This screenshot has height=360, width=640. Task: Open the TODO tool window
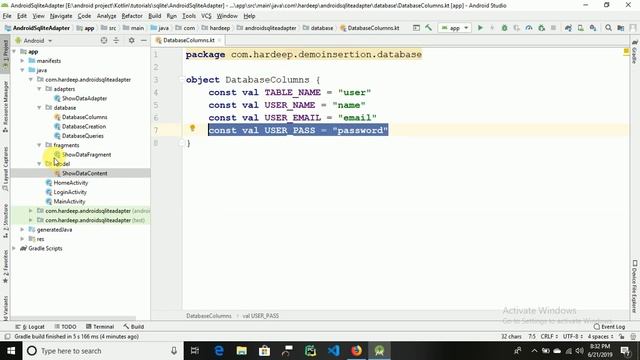point(65,327)
